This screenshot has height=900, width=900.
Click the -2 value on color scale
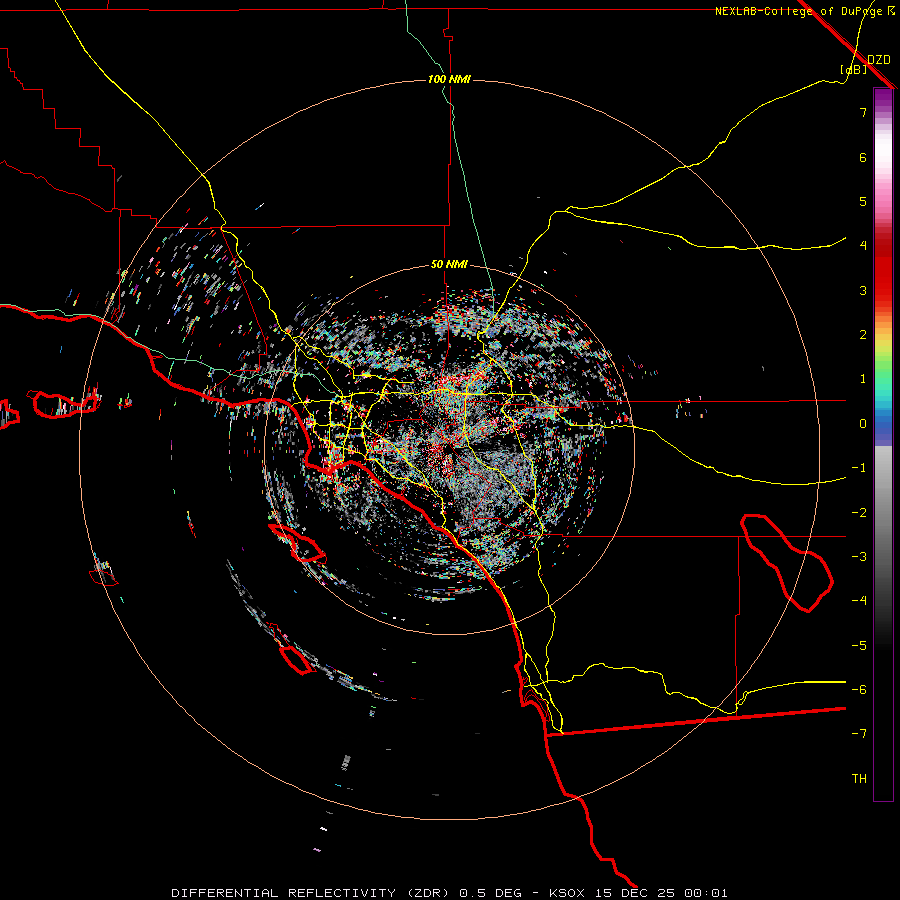859,513
